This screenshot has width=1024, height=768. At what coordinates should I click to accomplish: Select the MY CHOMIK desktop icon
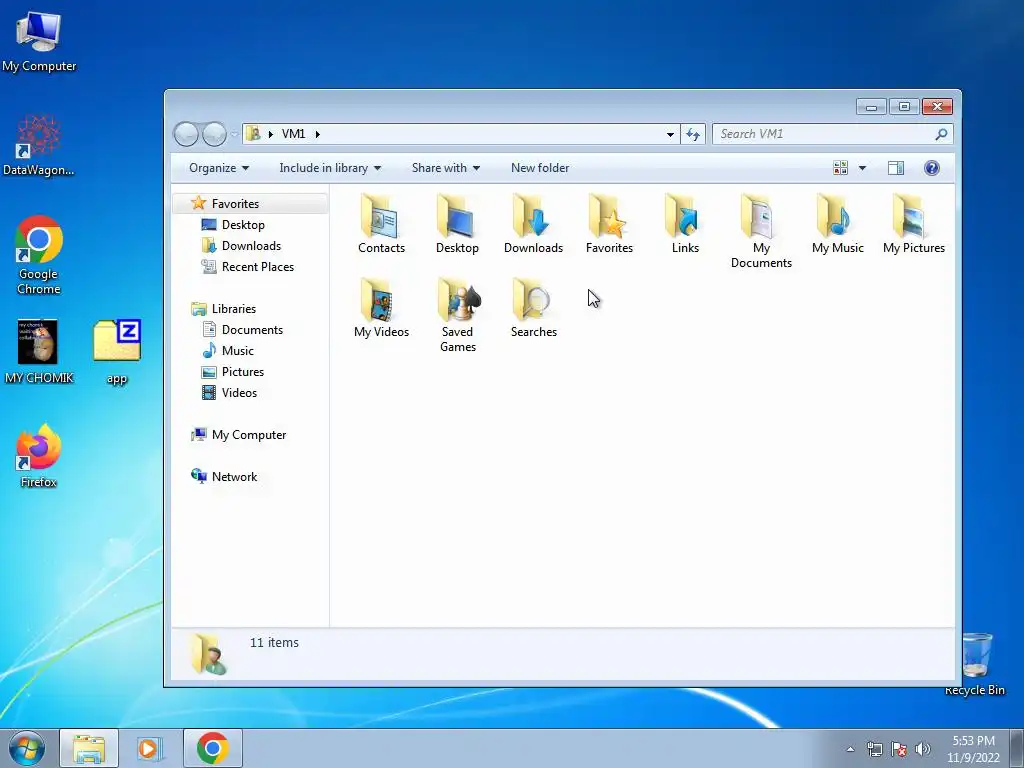click(39, 352)
